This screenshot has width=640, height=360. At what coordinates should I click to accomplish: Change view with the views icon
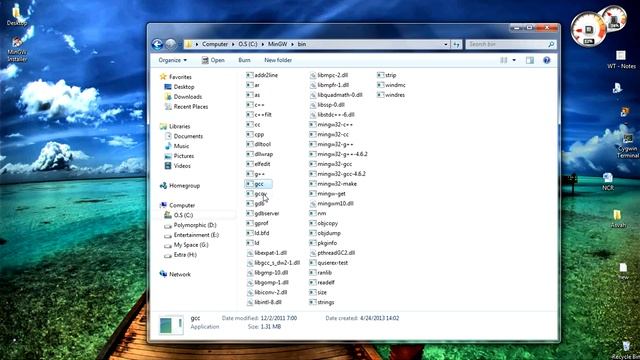tap(504, 60)
